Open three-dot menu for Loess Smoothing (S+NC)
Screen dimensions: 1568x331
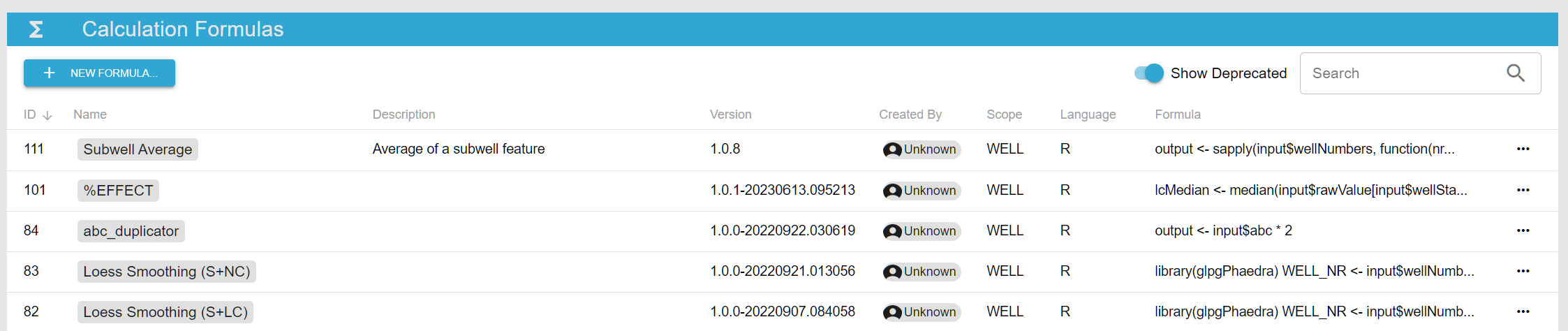(x=1523, y=271)
